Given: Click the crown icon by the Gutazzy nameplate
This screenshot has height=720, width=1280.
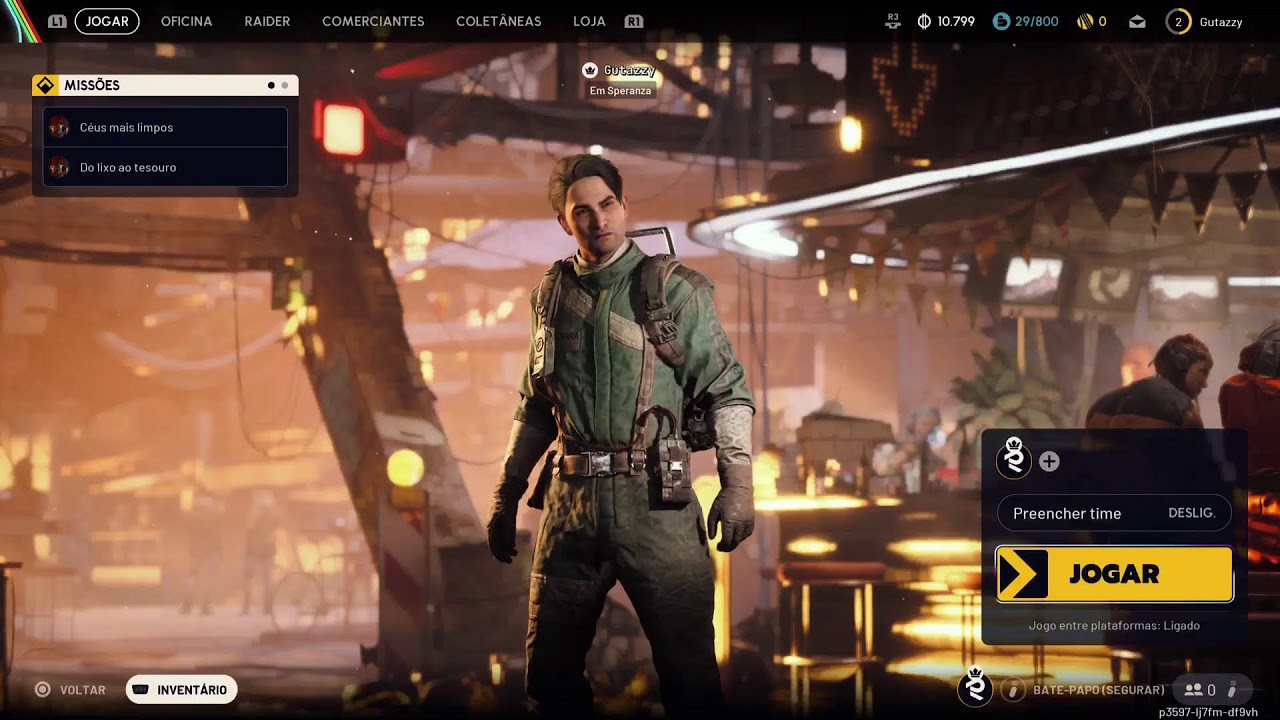Looking at the screenshot, I should 590,70.
